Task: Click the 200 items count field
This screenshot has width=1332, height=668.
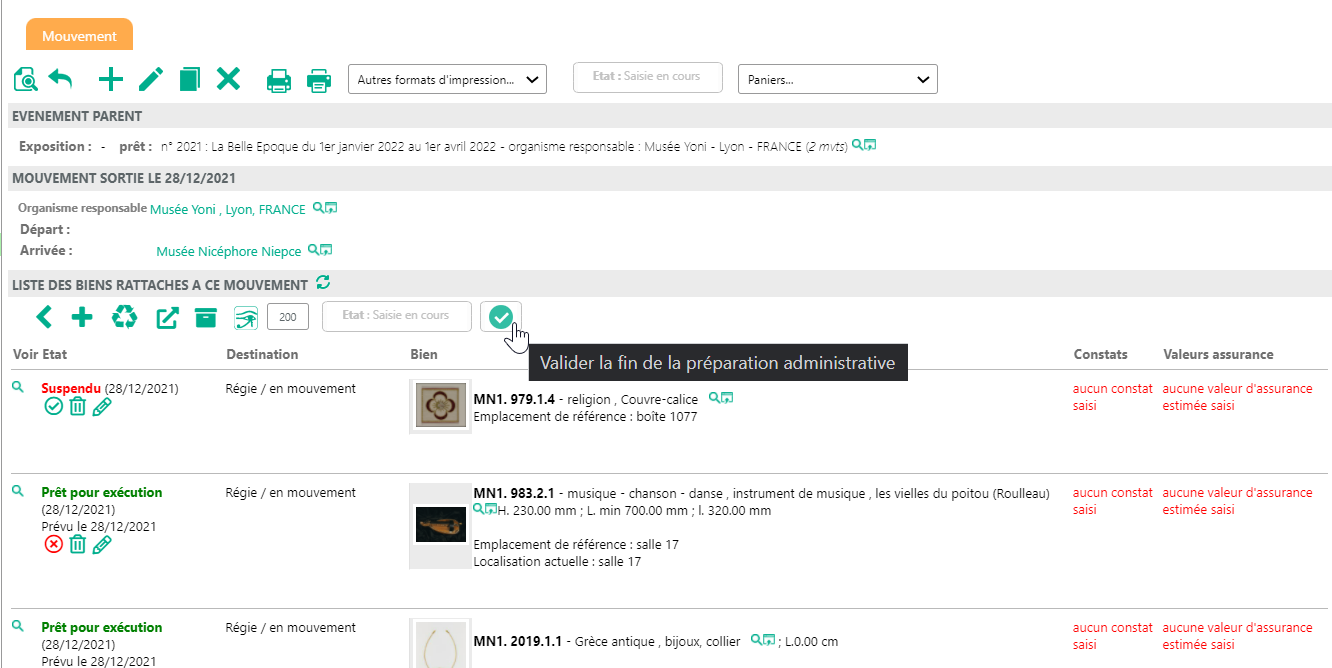Action: point(288,317)
